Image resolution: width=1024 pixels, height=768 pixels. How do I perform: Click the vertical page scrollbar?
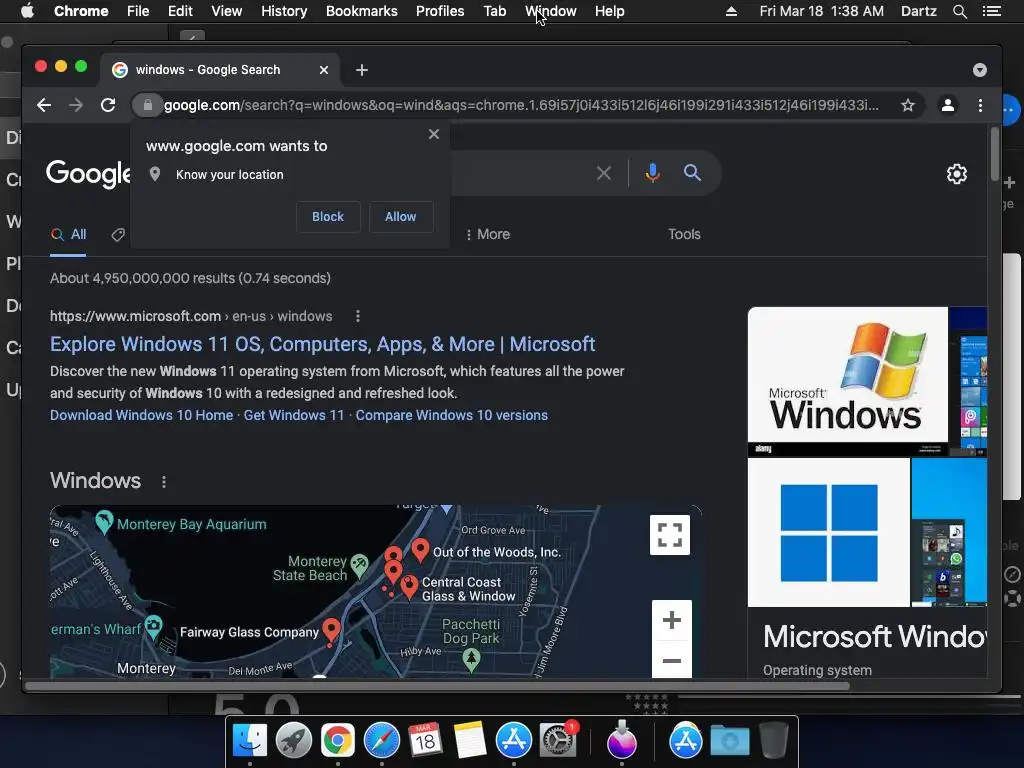[x=995, y=154]
